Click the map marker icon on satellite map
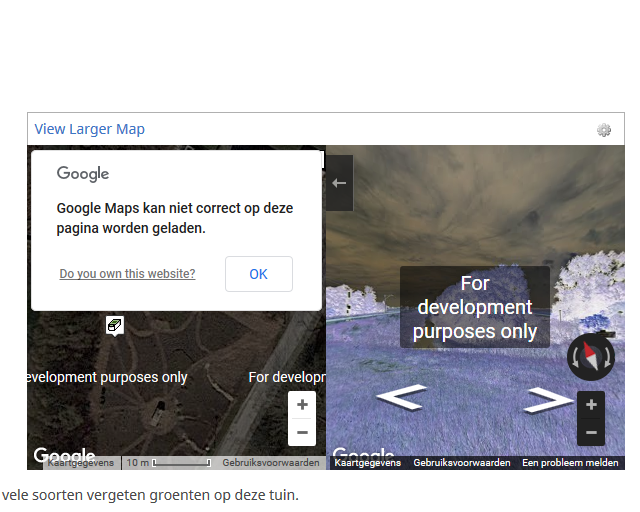Viewport: 640px width, 512px height. (115, 325)
